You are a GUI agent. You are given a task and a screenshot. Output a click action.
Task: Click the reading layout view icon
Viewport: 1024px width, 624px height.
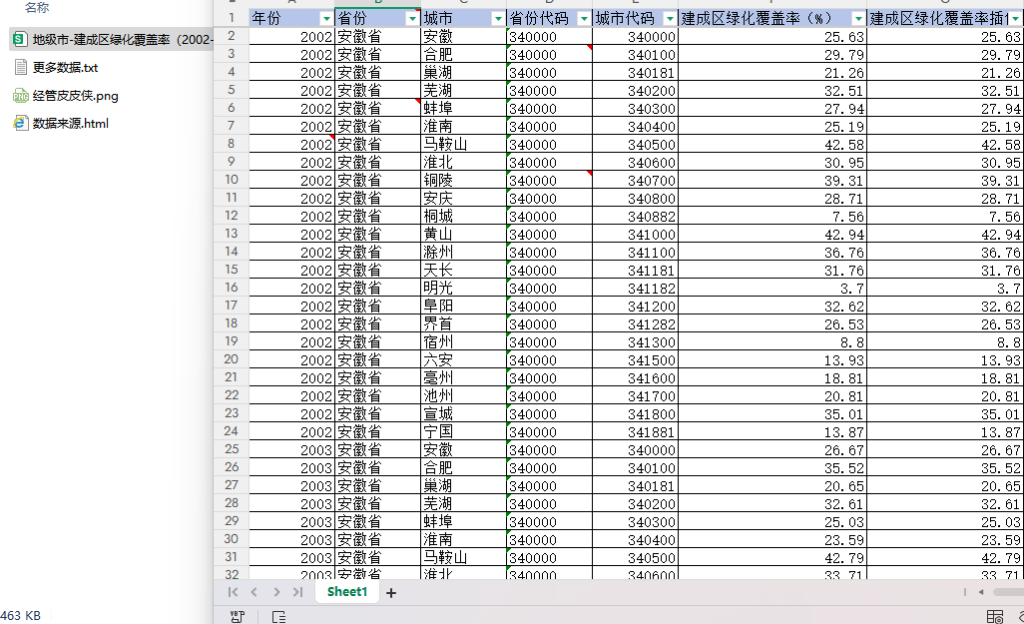995,616
